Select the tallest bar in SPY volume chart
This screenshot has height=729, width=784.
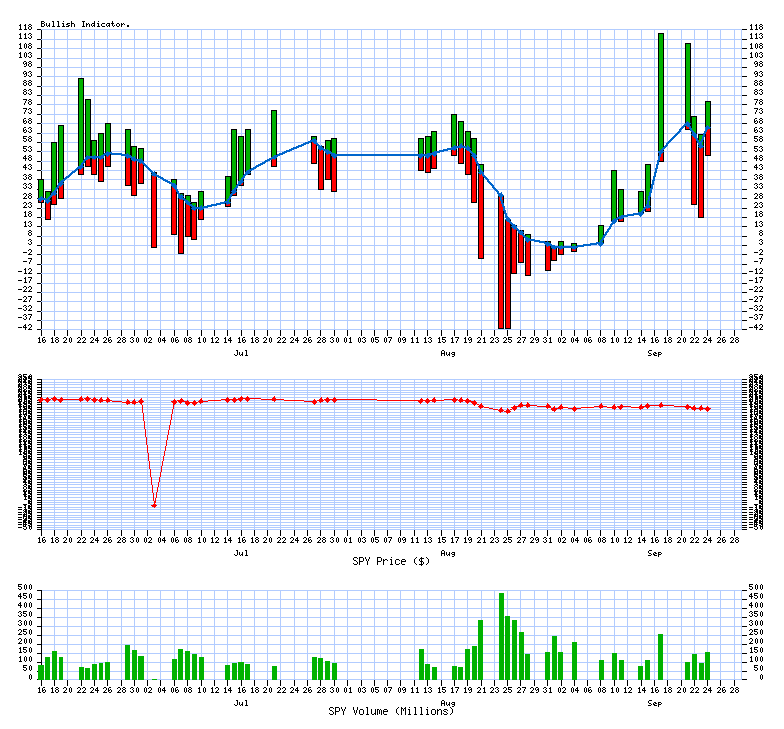point(501,636)
